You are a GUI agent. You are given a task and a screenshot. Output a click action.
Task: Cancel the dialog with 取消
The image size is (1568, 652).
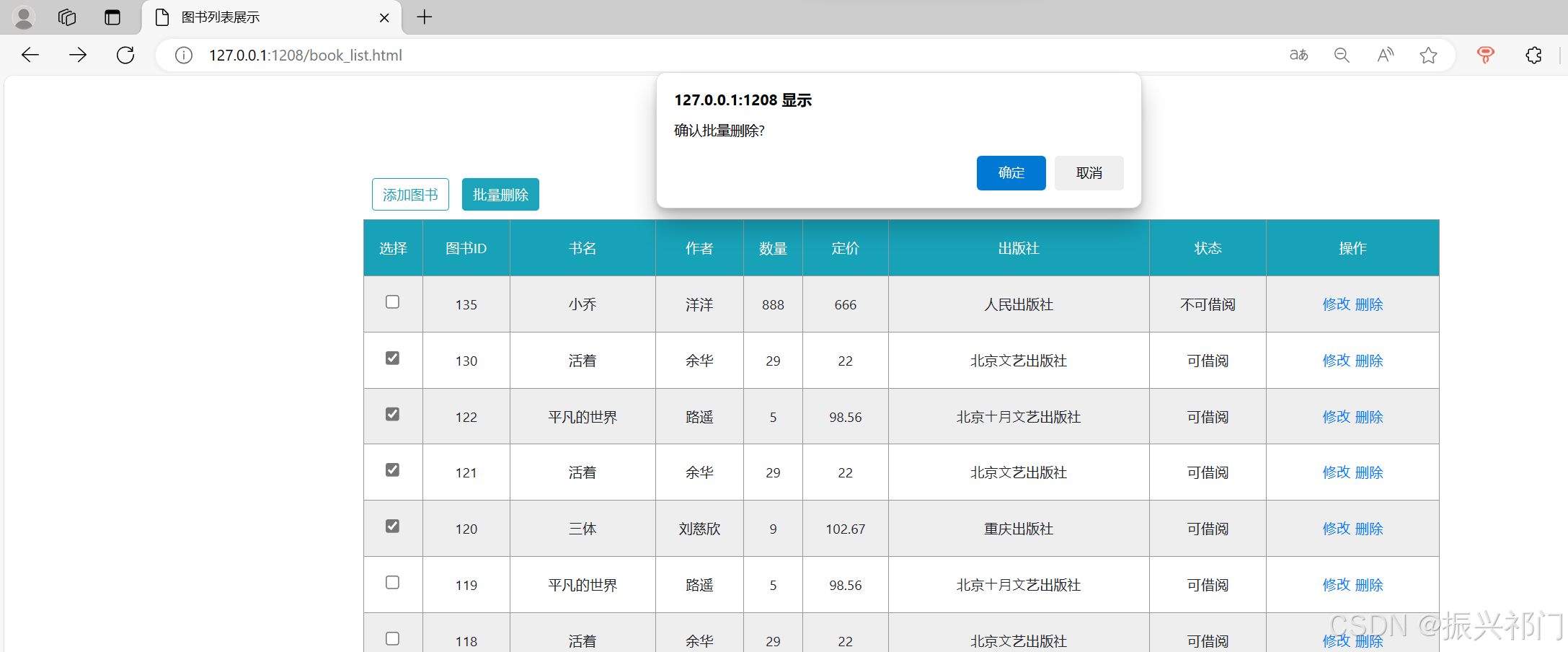pyautogui.click(x=1089, y=173)
